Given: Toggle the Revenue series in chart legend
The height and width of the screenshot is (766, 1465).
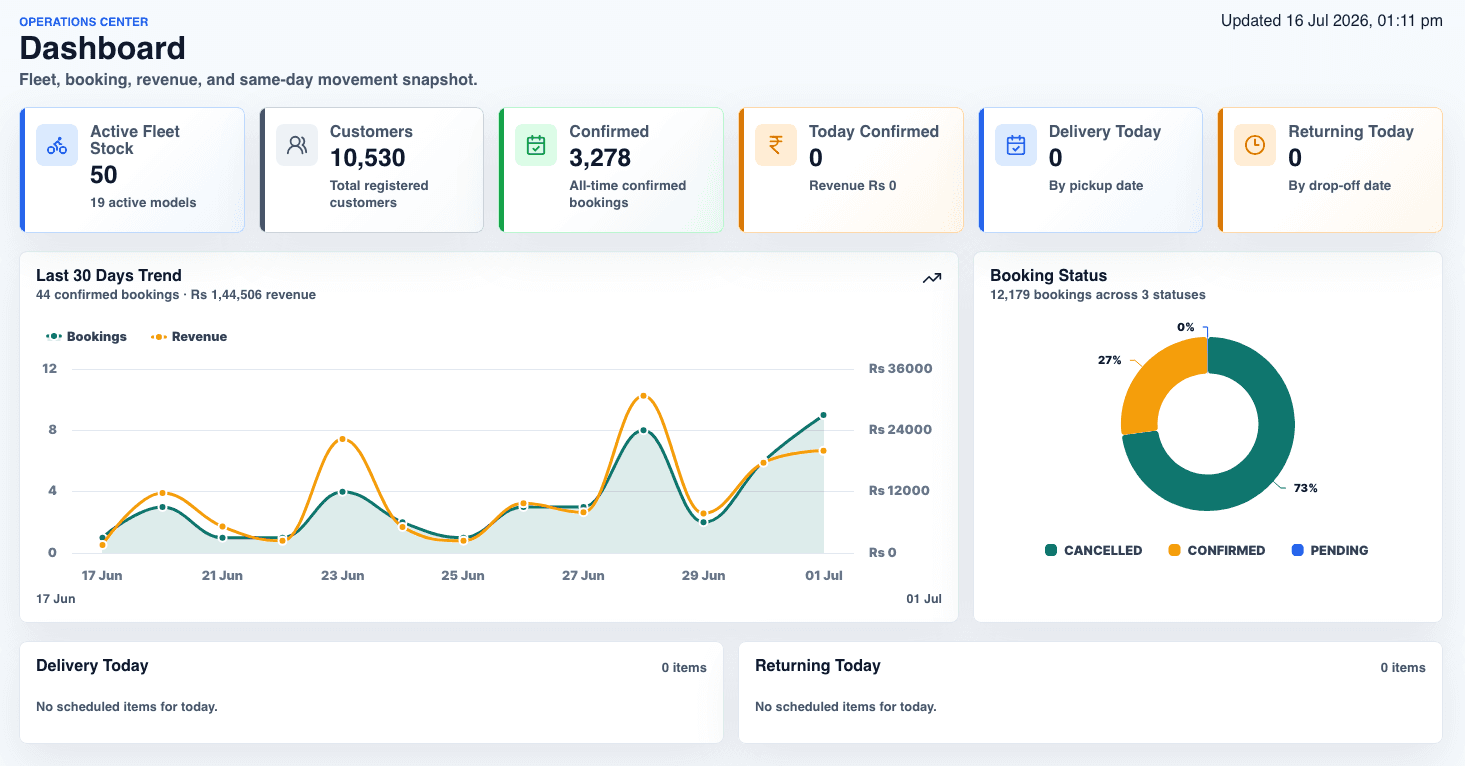Looking at the screenshot, I should pos(189,337).
